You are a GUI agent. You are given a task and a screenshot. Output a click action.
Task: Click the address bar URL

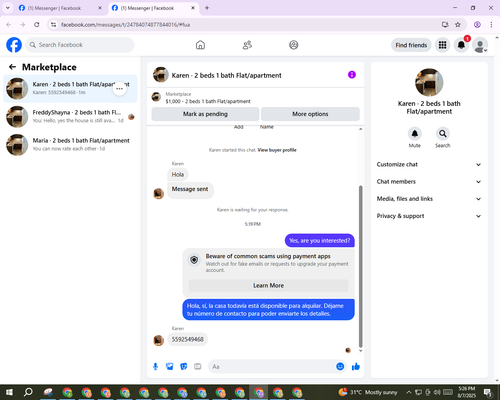125,25
